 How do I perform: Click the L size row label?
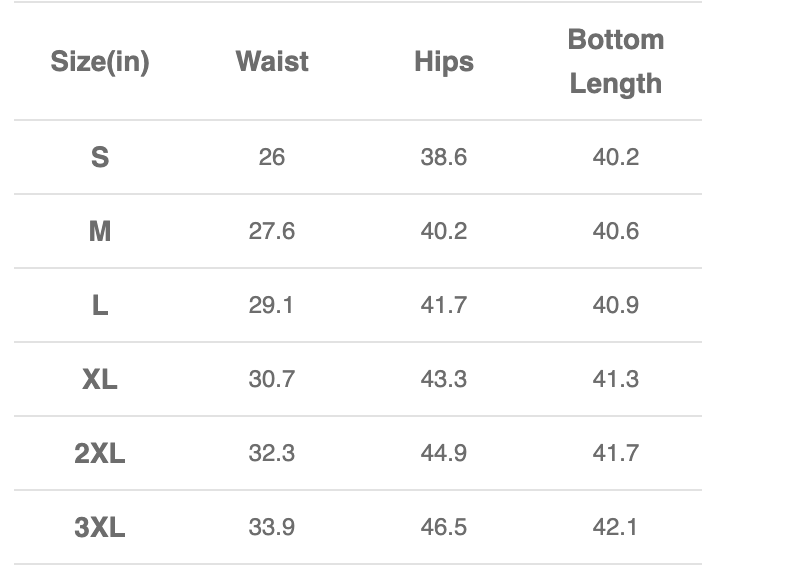tap(100, 305)
